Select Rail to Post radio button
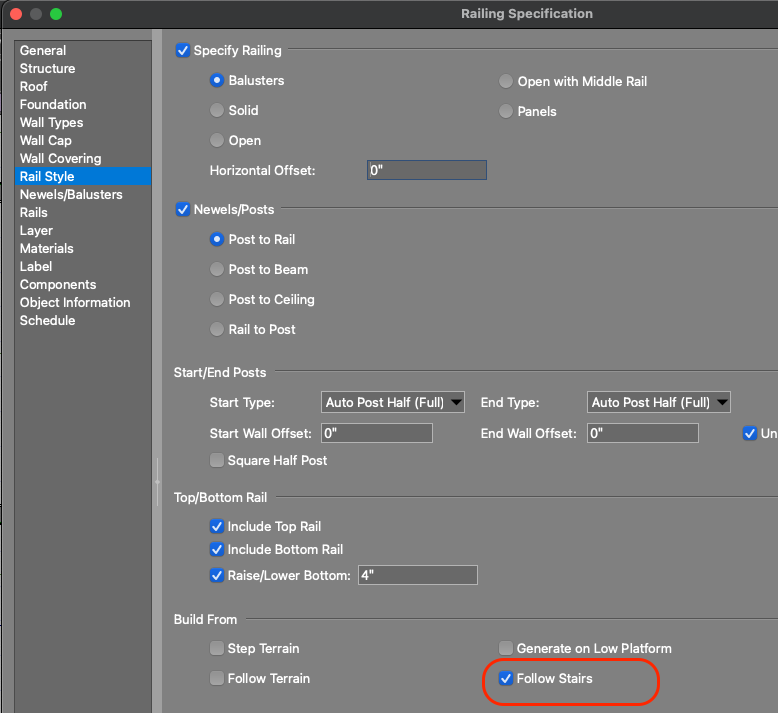The height and width of the screenshot is (713, 778). 217,330
